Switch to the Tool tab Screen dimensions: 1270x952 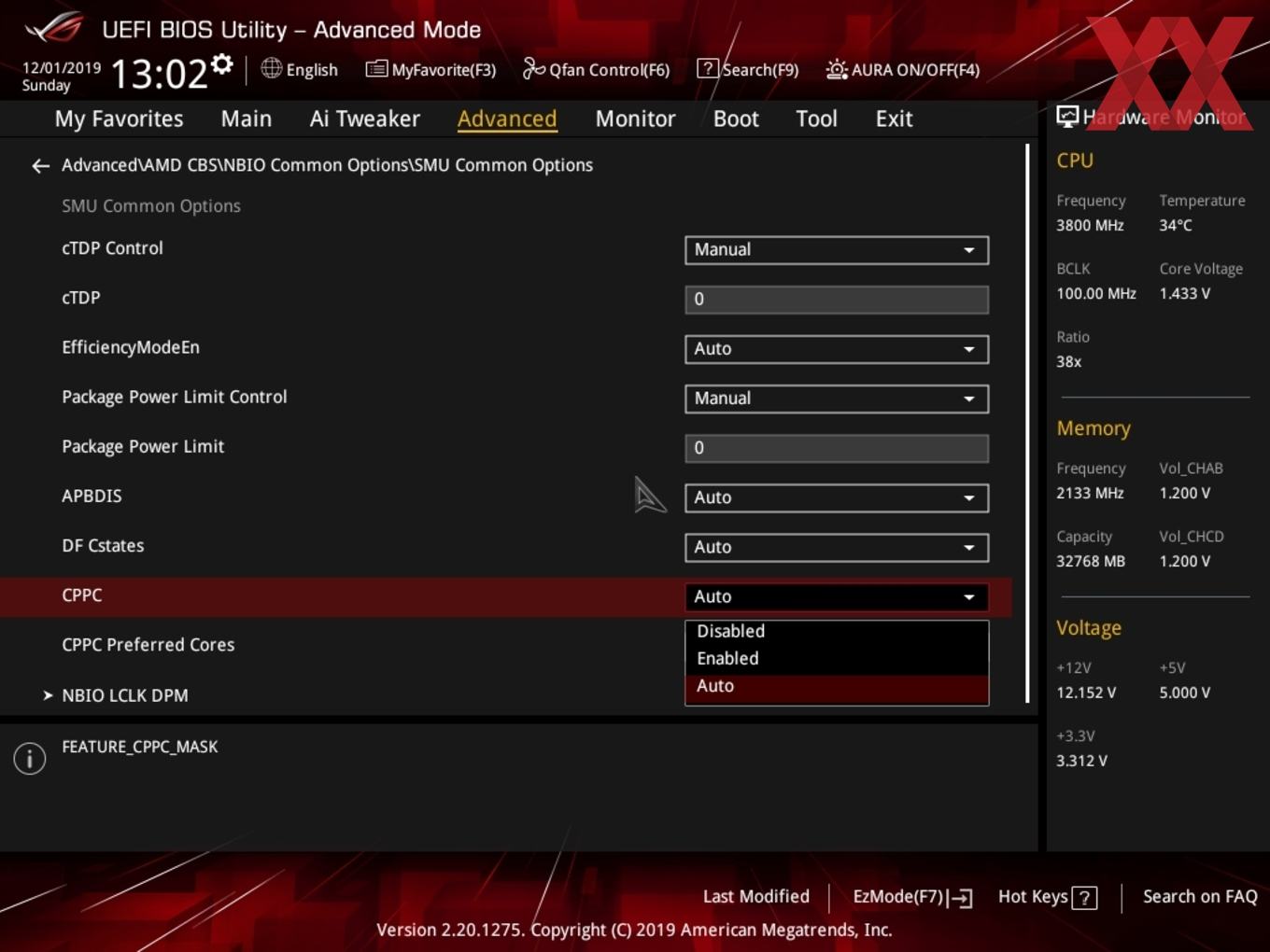816,119
